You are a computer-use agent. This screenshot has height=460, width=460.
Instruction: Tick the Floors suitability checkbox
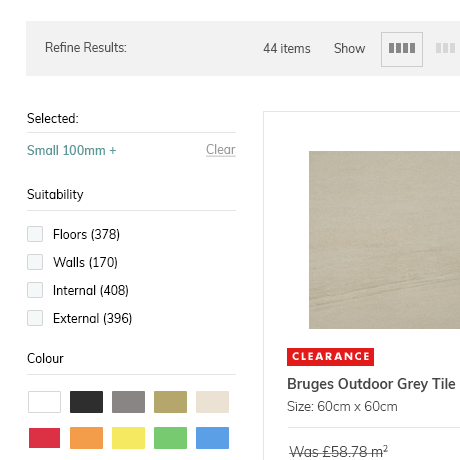(x=35, y=234)
